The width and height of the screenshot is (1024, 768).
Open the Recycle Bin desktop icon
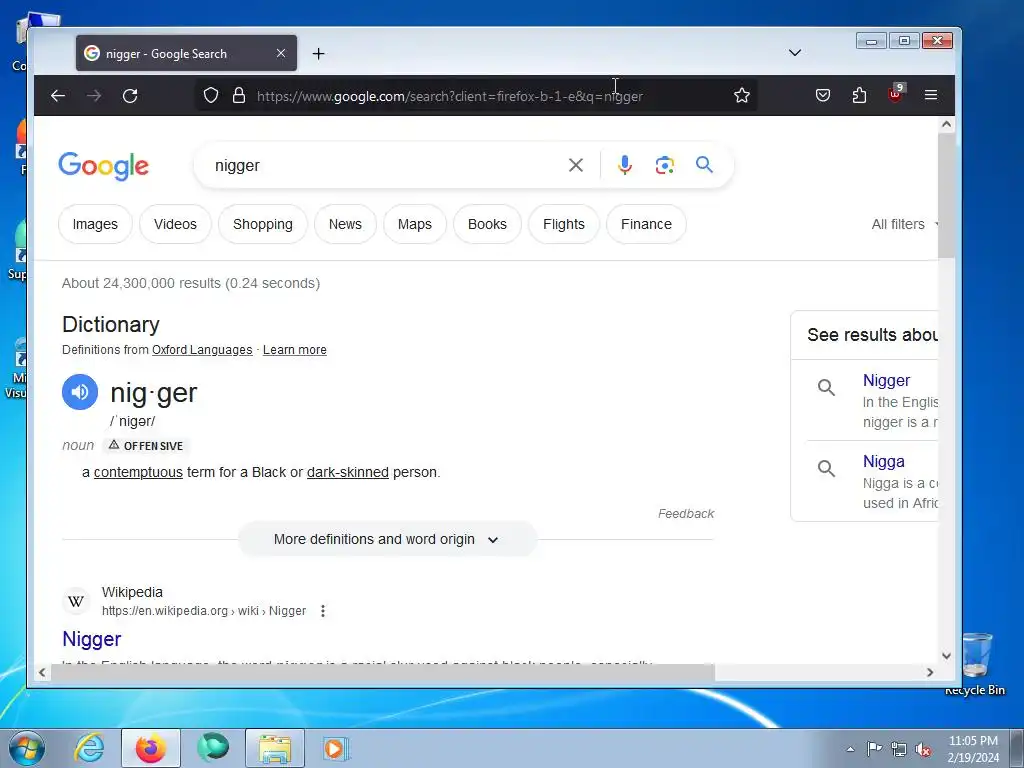coord(975,663)
